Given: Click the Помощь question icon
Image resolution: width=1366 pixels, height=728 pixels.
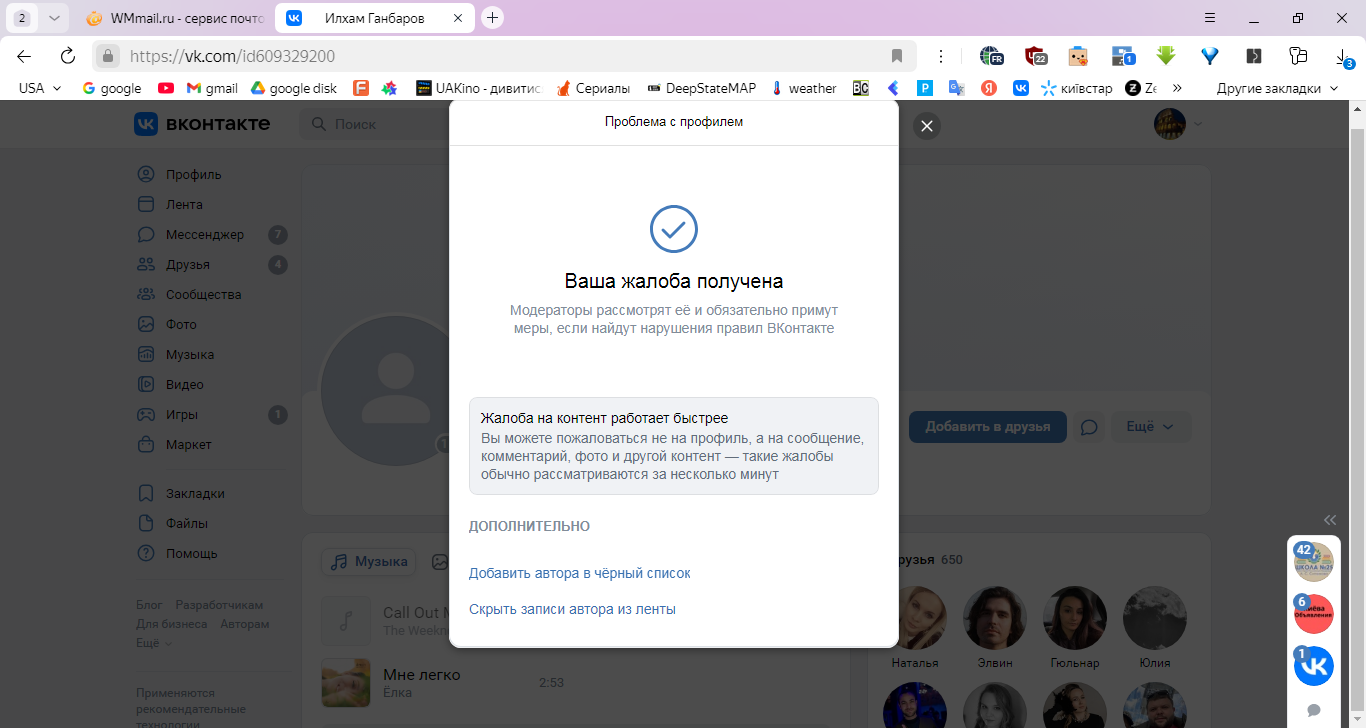Looking at the screenshot, I should pos(147,554).
